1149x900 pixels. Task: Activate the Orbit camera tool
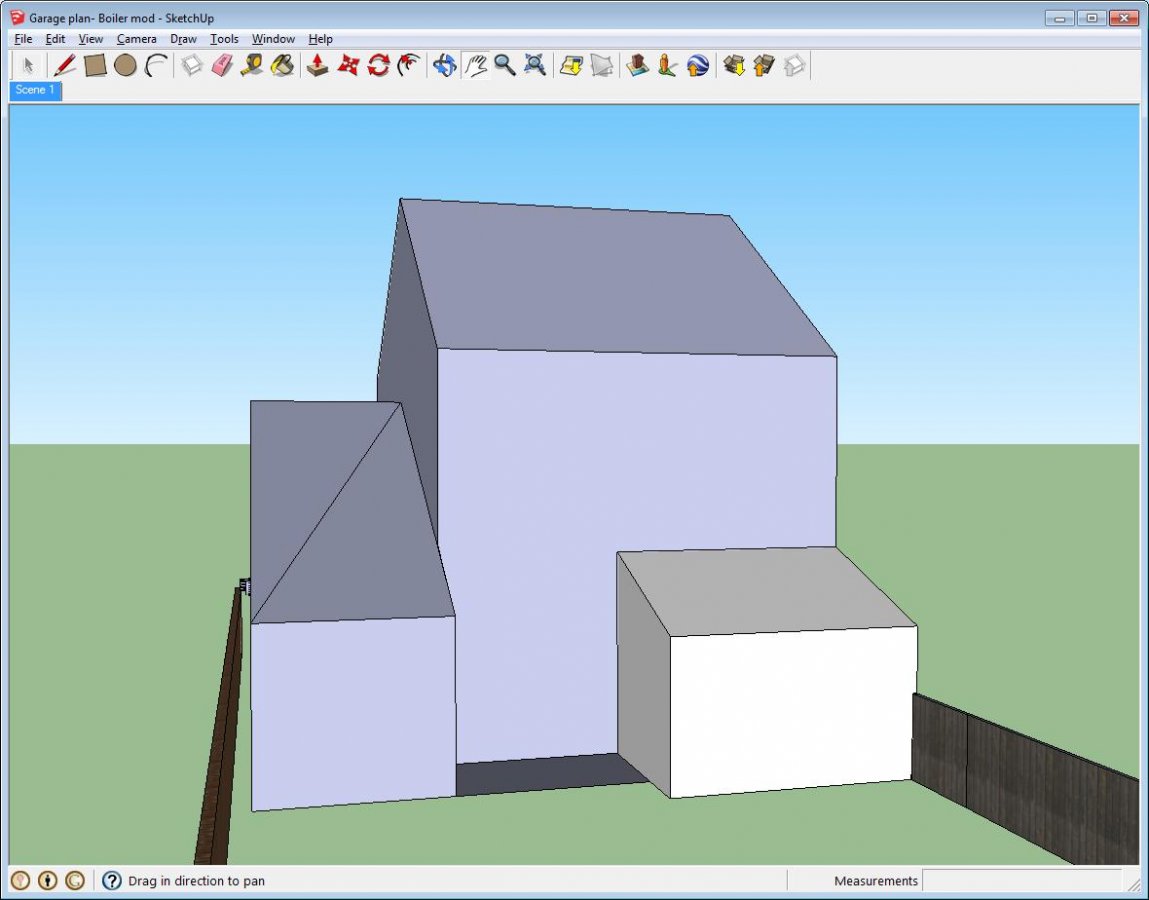pyautogui.click(x=444, y=66)
